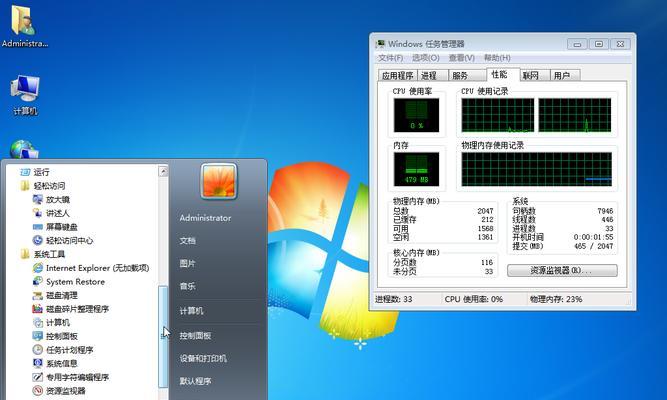Open 文档 in Start menu right pane
This screenshot has height=400, width=667.
tap(187, 241)
